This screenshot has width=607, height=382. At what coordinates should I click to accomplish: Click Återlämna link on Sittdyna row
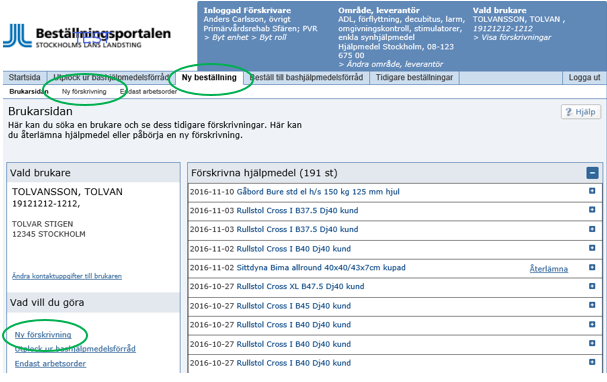point(549,269)
